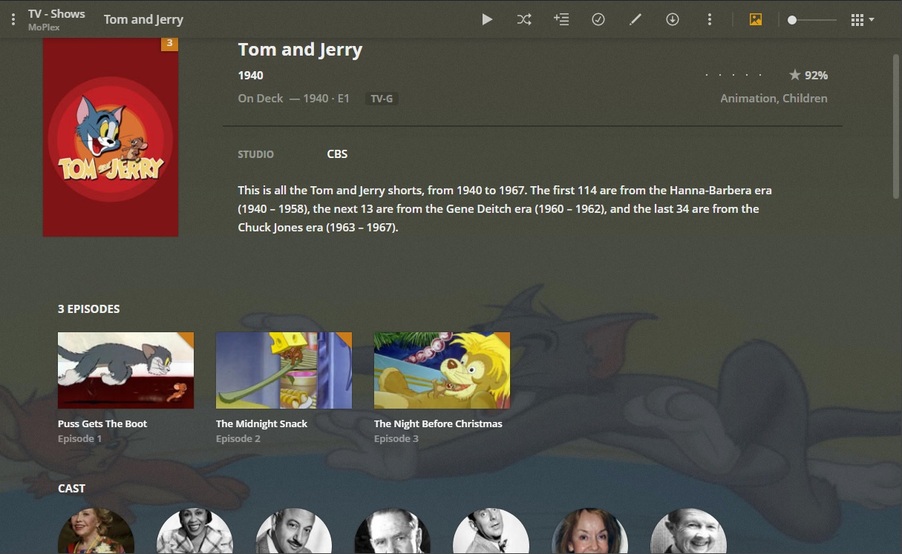Click the 1940 season year text

point(251,75)
